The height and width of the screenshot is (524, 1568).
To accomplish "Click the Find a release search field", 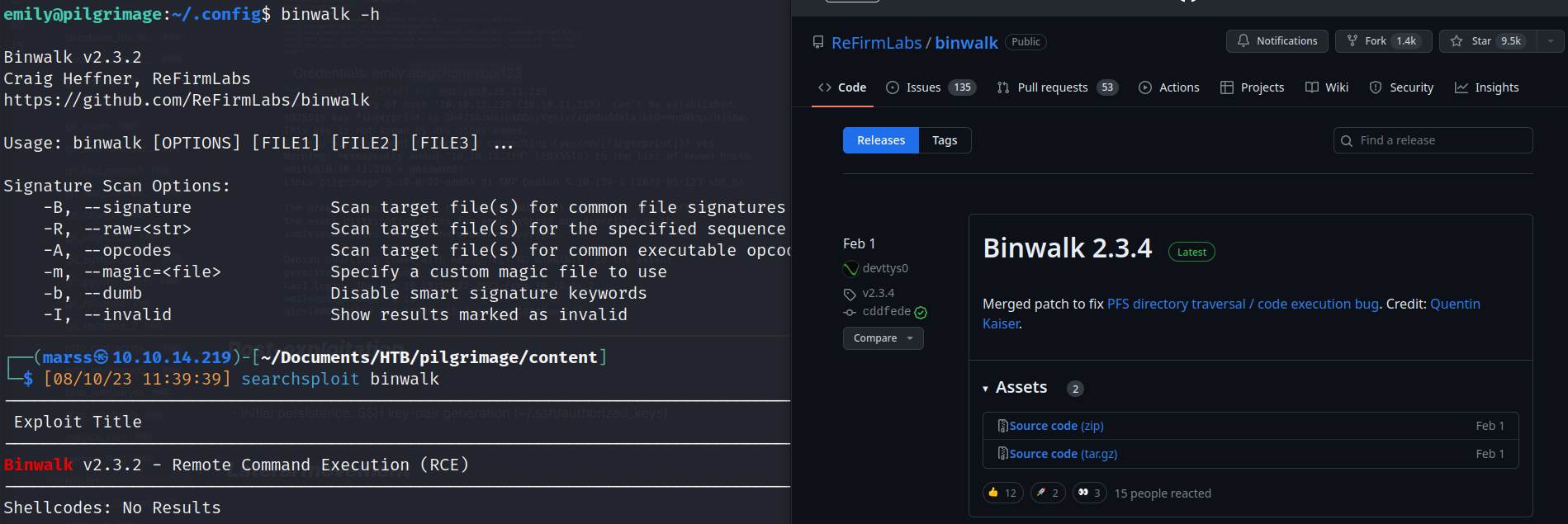I will click(1433, 140).
